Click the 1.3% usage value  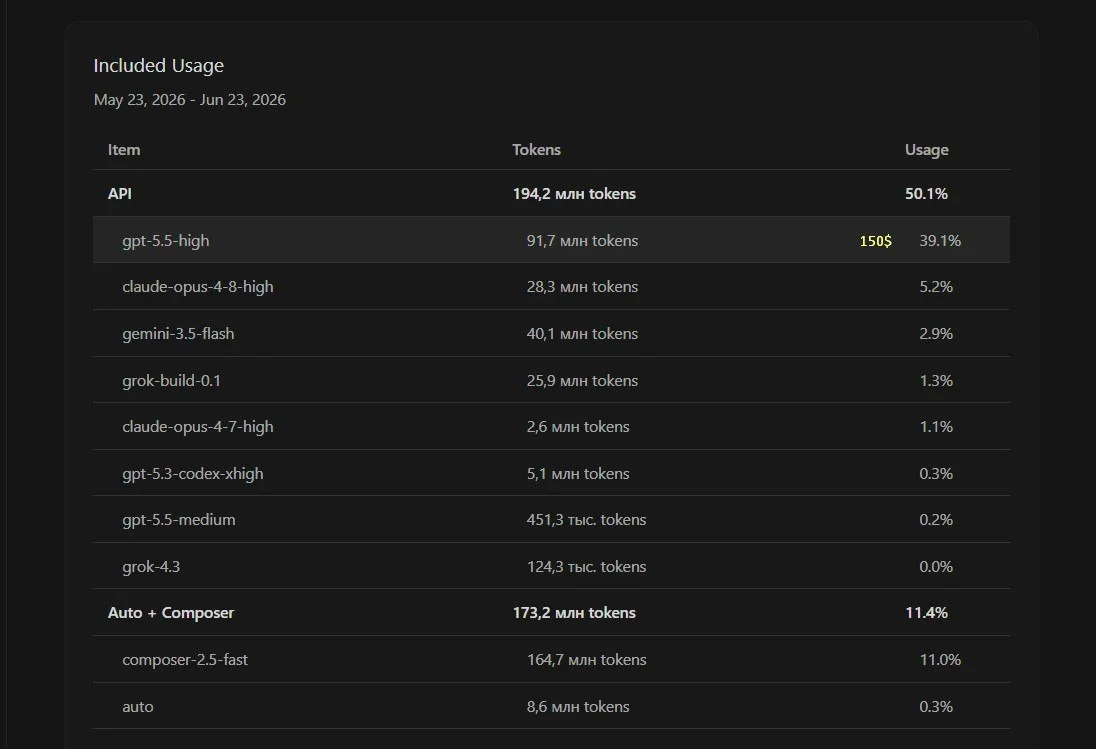coord(936,380)
